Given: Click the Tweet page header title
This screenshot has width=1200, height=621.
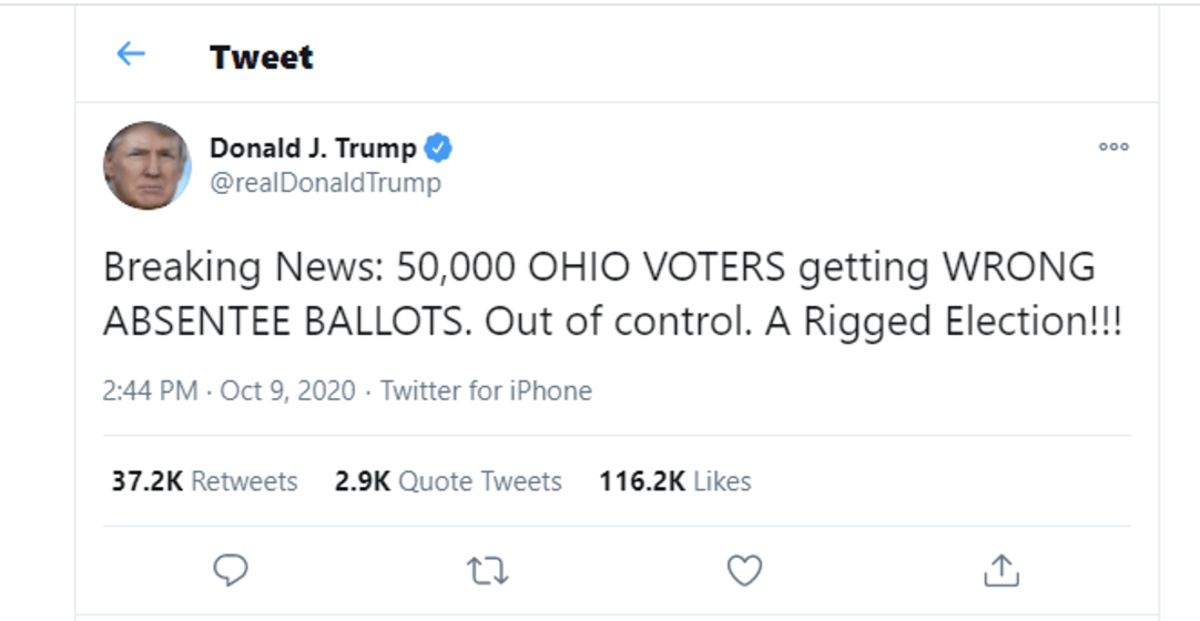Looking at the screenshot, I should (x=261, y=57).
